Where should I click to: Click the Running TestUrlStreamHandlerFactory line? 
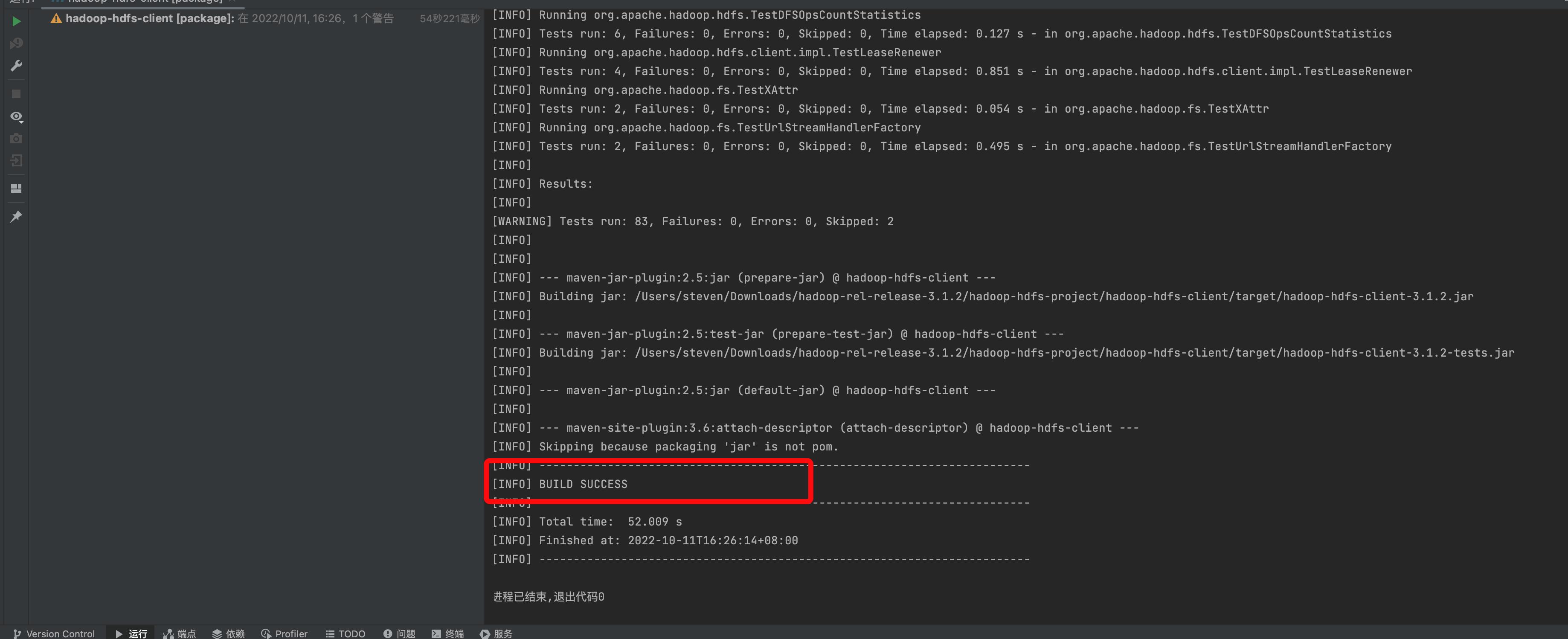coord(706,128)
